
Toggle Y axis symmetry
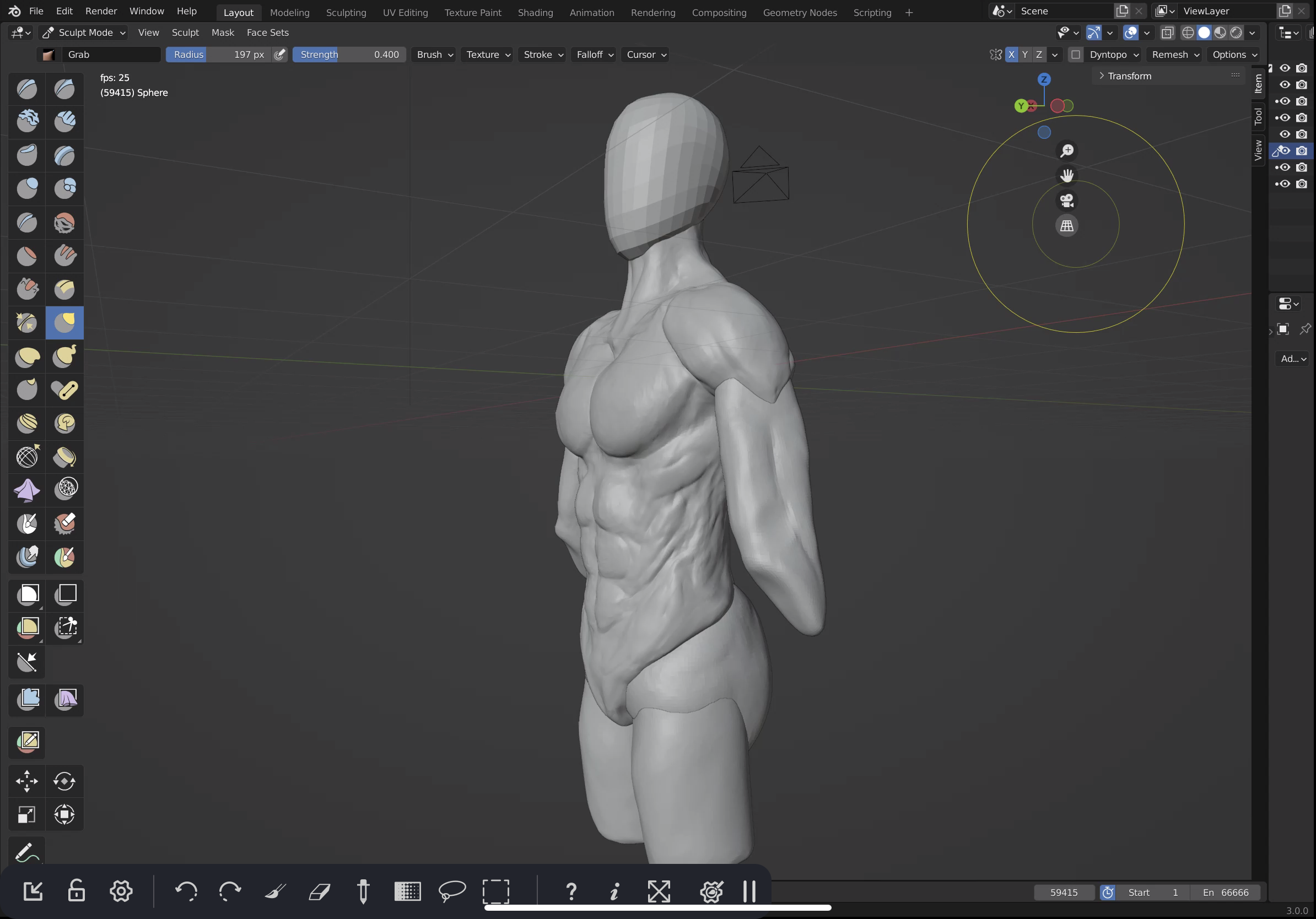[1025, 55]
